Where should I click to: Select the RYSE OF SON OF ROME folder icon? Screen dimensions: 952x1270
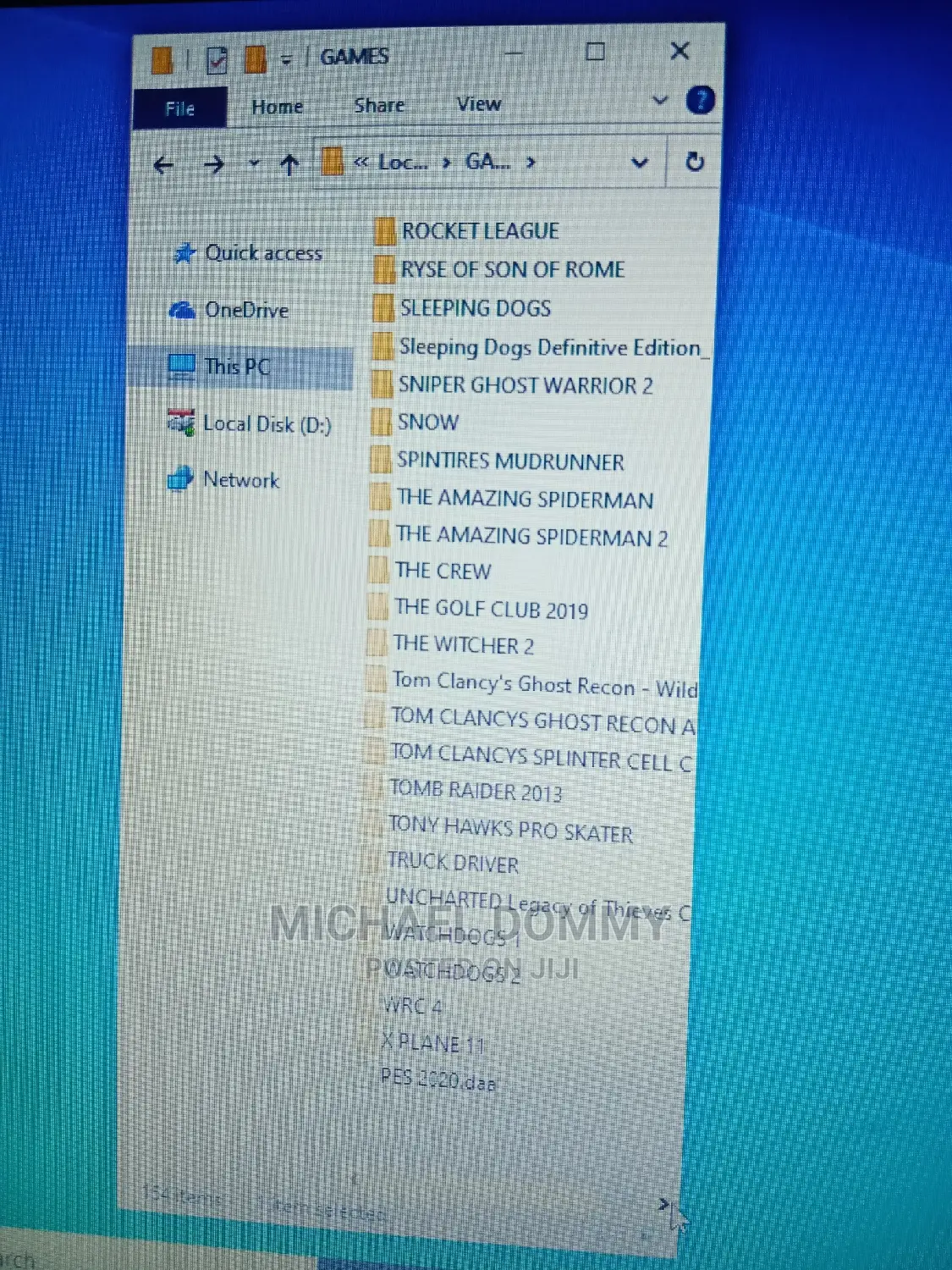383,270
